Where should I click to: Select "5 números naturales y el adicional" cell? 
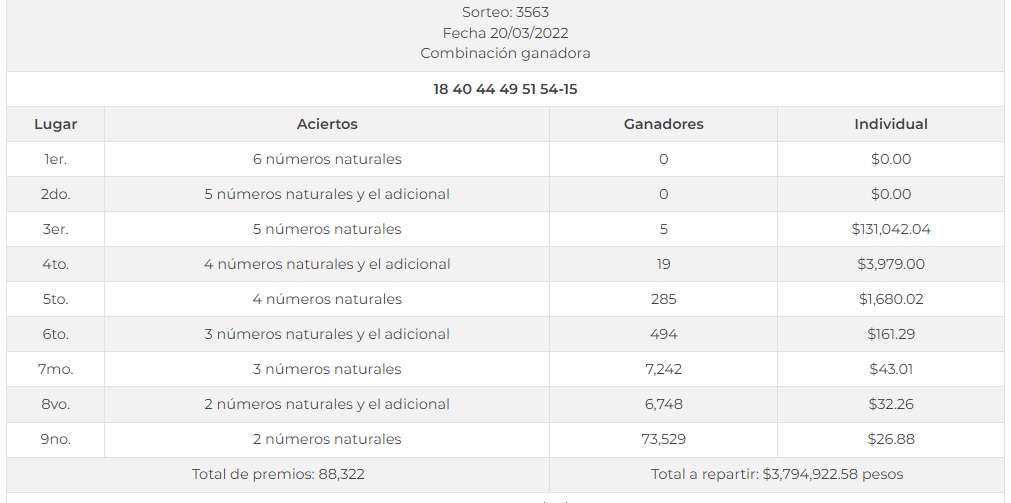pyautogui.click(x=327, y=194)
